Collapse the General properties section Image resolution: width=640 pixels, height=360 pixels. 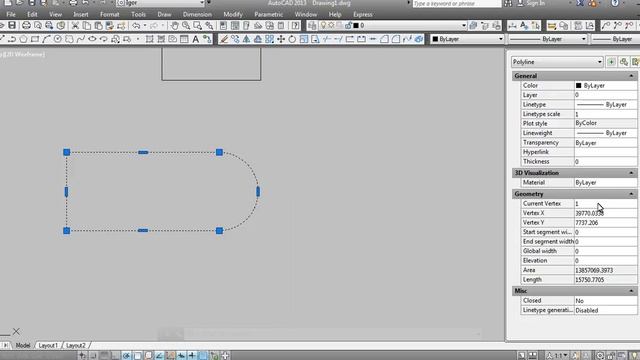pos(631,76)
